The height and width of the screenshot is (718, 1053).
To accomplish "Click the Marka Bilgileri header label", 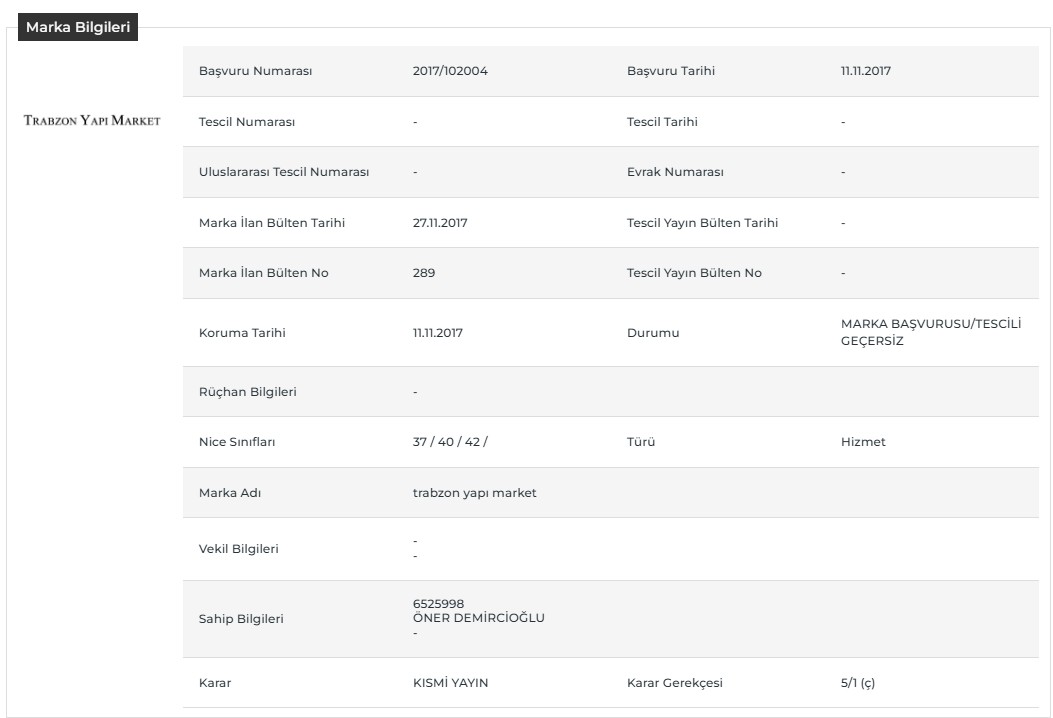I will 78,27.
